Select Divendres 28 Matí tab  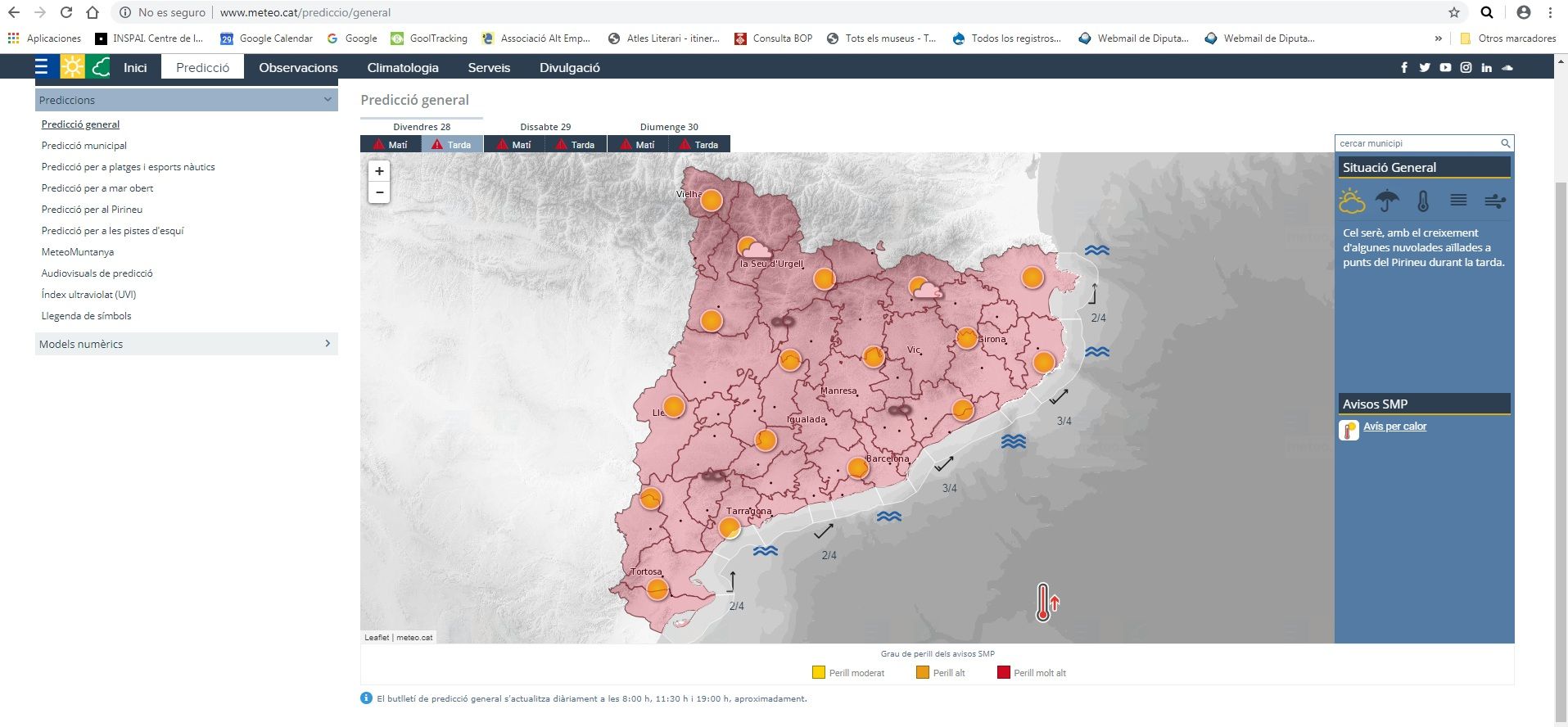[391, 144]
